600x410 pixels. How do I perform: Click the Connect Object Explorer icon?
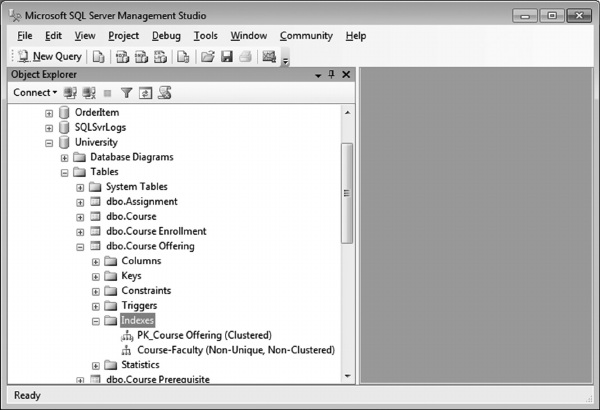70,93
